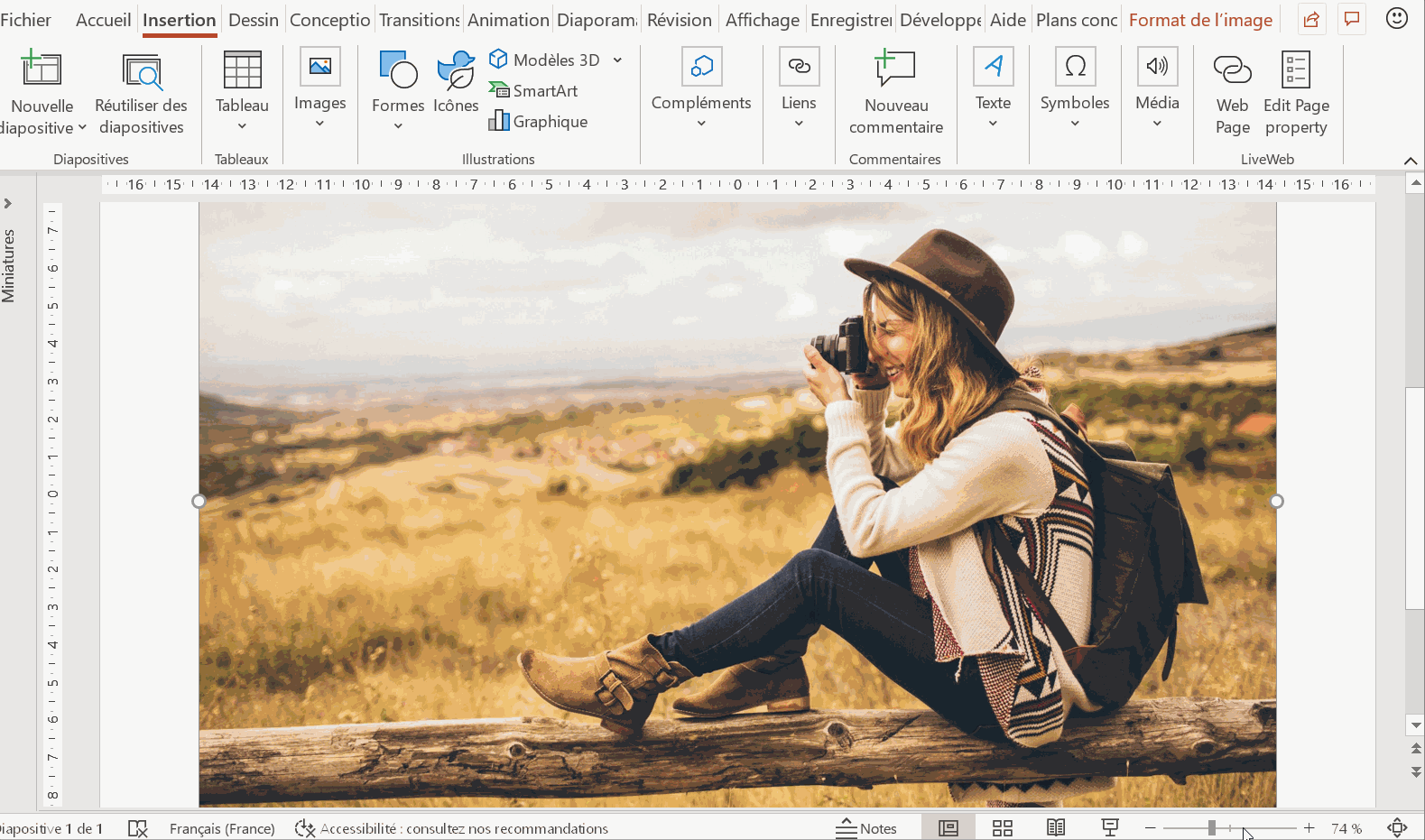Expand the Miniatures thumbnail pane

coord(8,204)
